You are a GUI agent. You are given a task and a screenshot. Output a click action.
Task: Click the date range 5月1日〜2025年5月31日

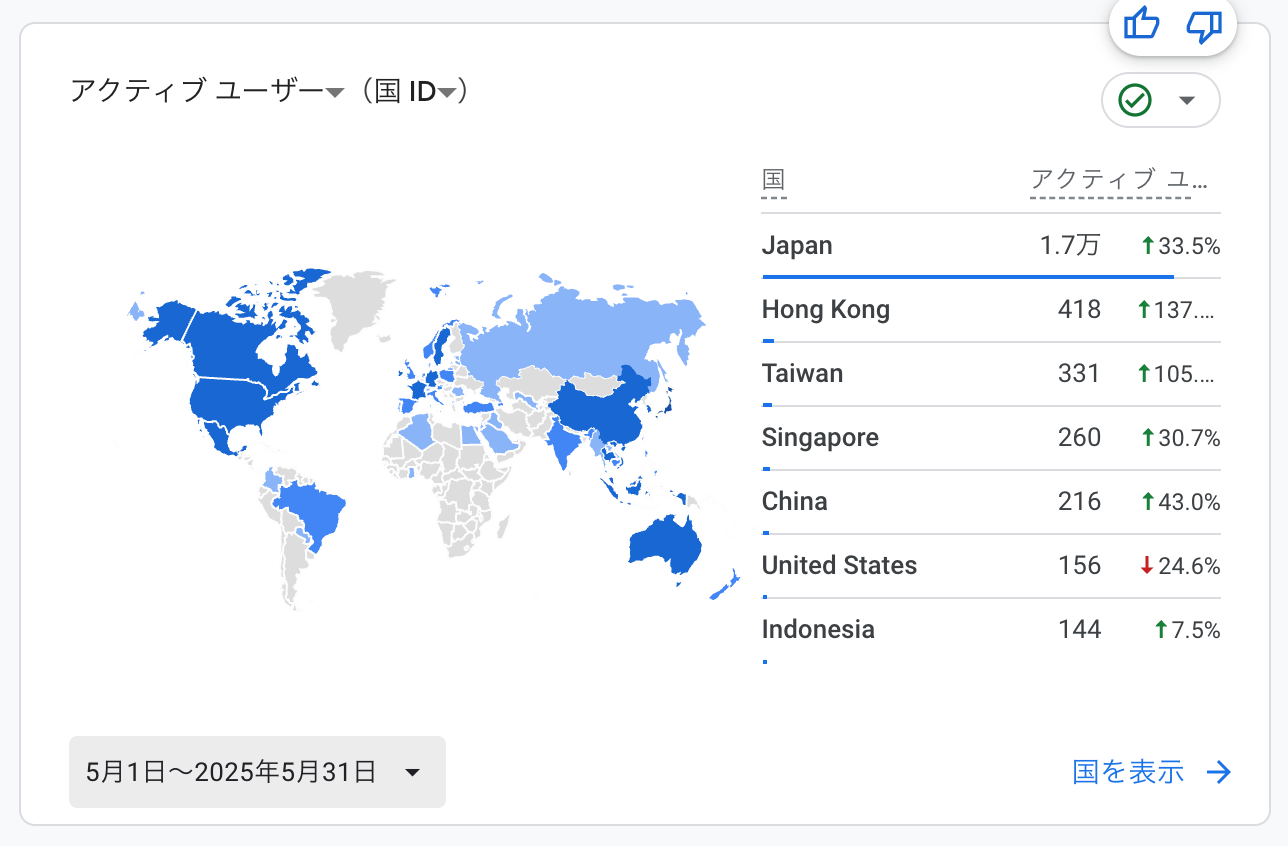(x=230, y=771)
